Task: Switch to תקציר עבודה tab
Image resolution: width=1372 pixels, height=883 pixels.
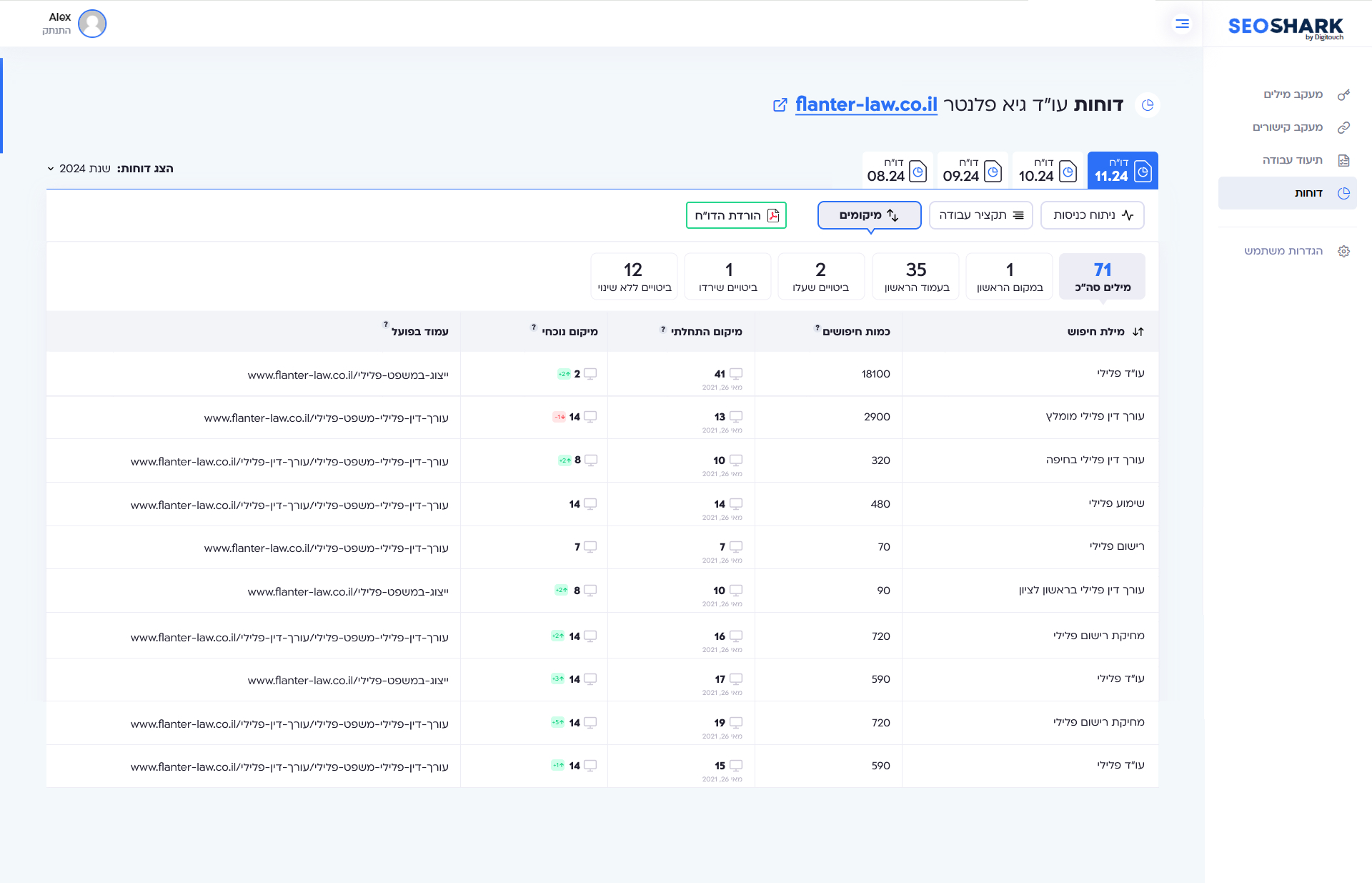Action: (981, 215)
